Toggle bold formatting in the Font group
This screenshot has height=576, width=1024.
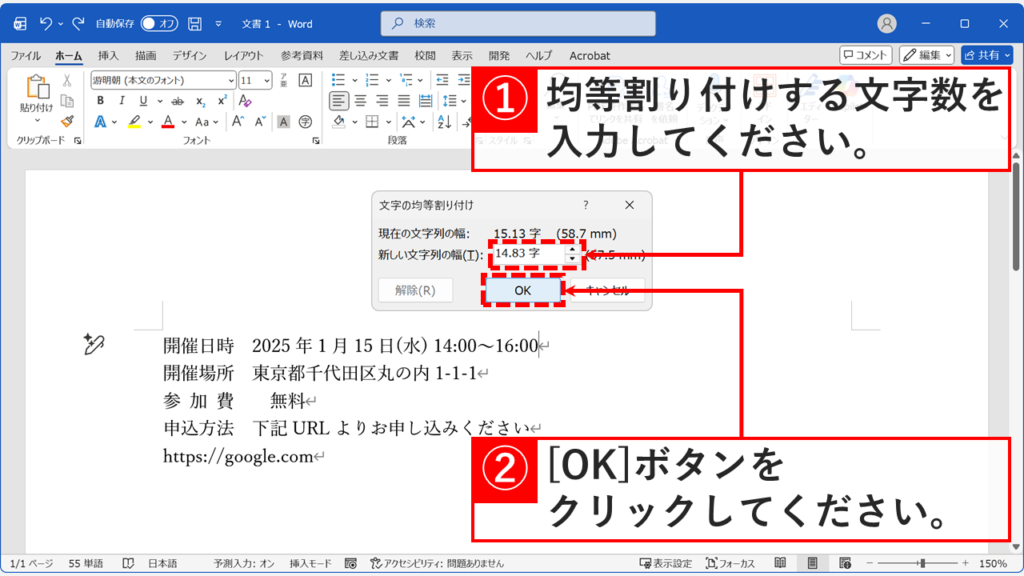tap(101, 100)
